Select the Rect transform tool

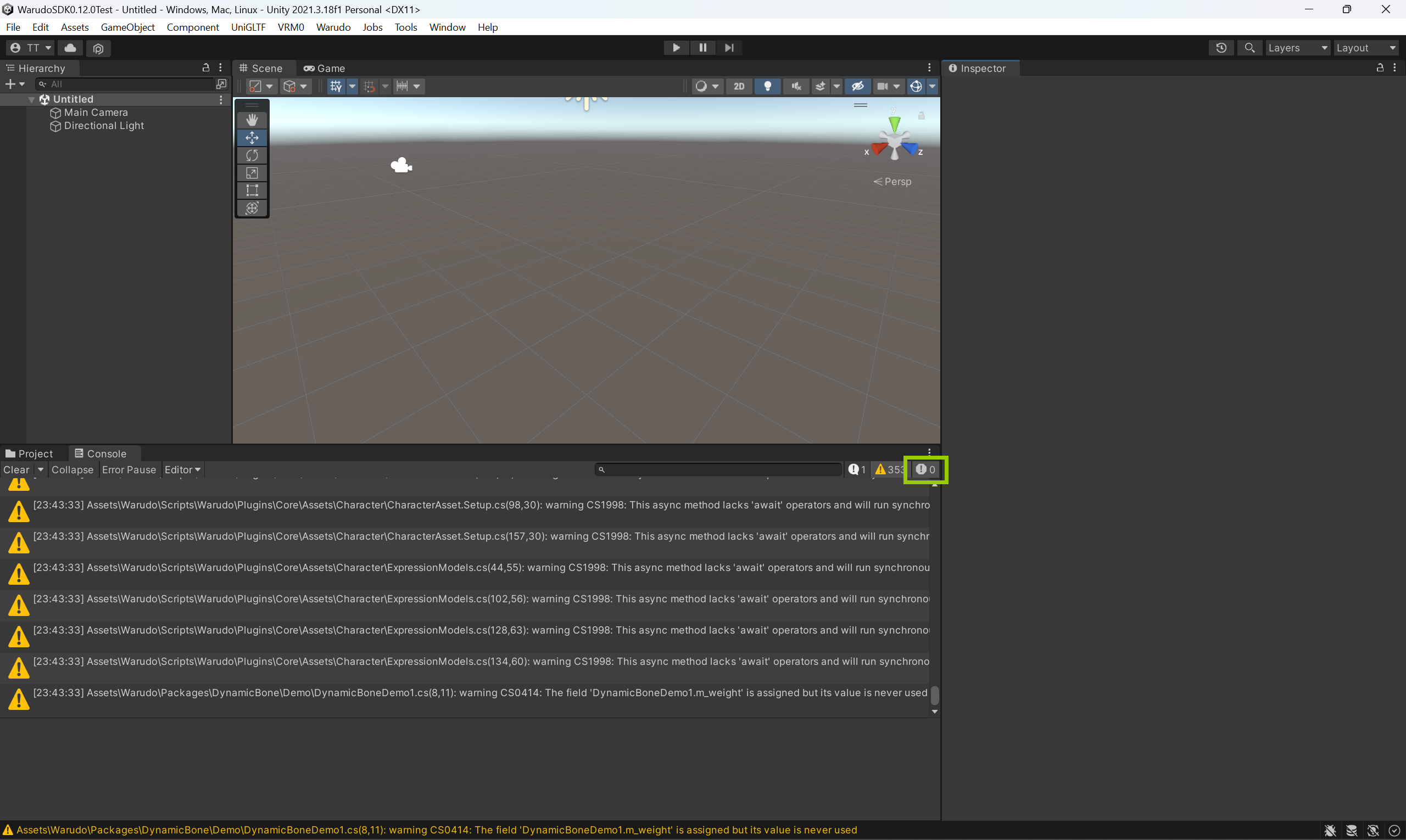click(x=252, y=191)
